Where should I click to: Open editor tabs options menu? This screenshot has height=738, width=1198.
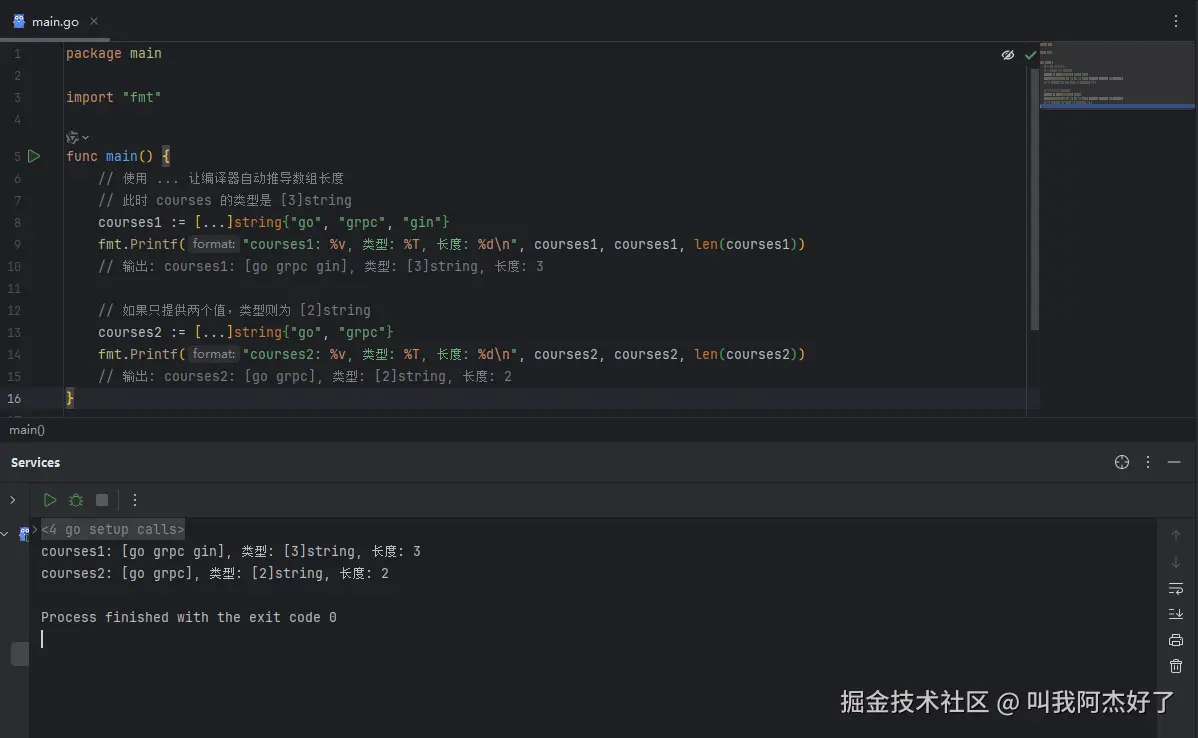point(1175,21)
